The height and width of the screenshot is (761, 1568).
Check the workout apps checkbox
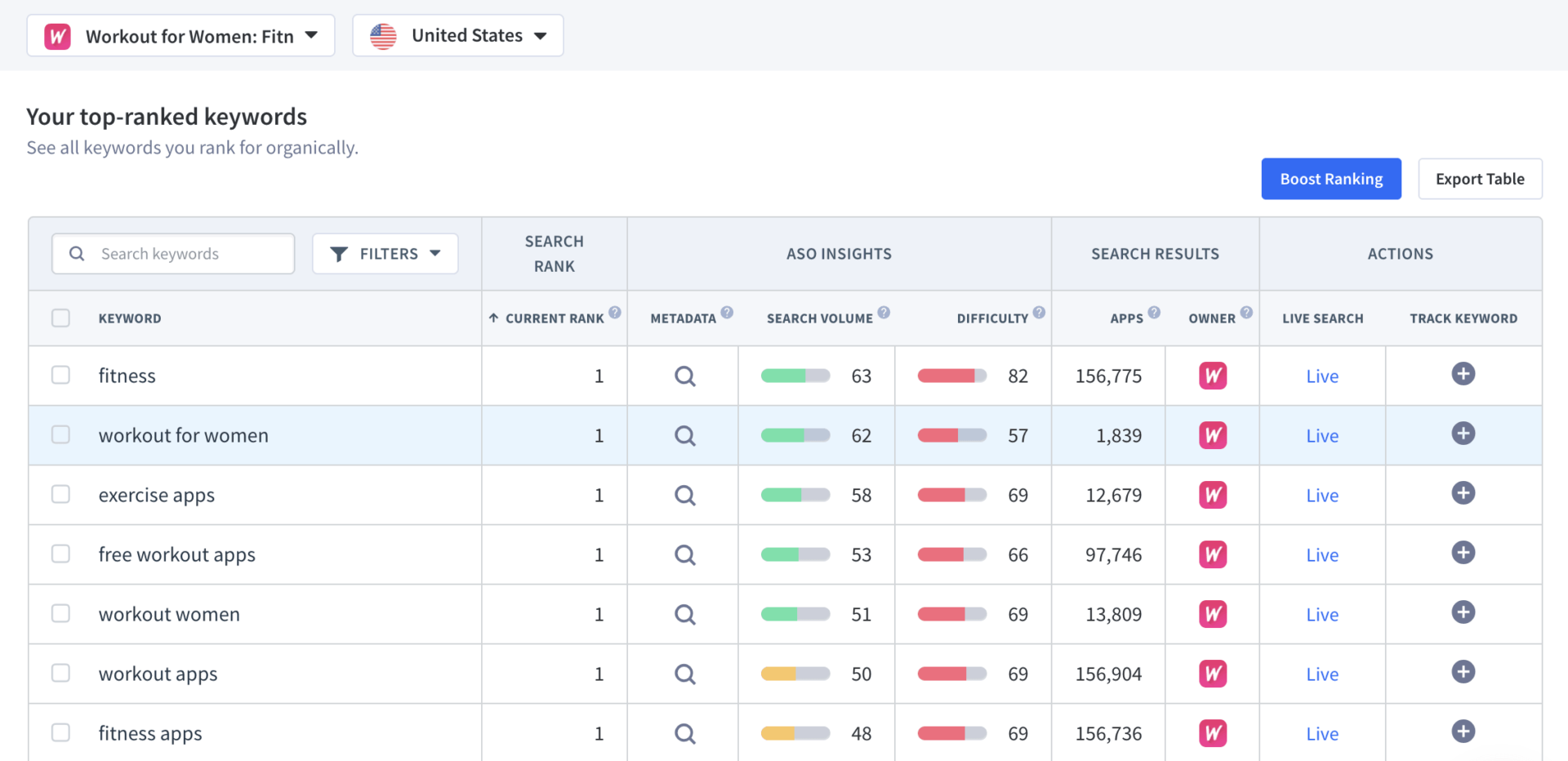point(60,673)
